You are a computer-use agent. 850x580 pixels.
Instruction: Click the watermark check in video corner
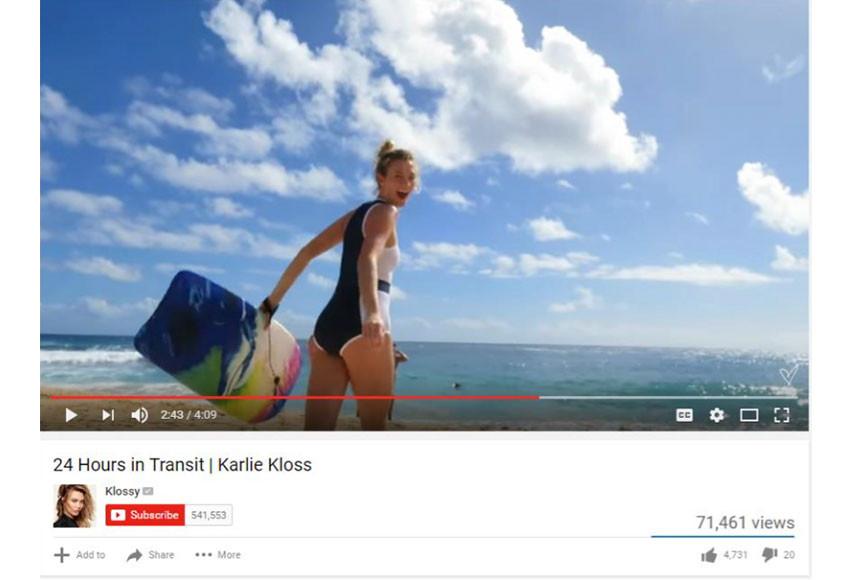pyautogui.click(x=789, y=374)
